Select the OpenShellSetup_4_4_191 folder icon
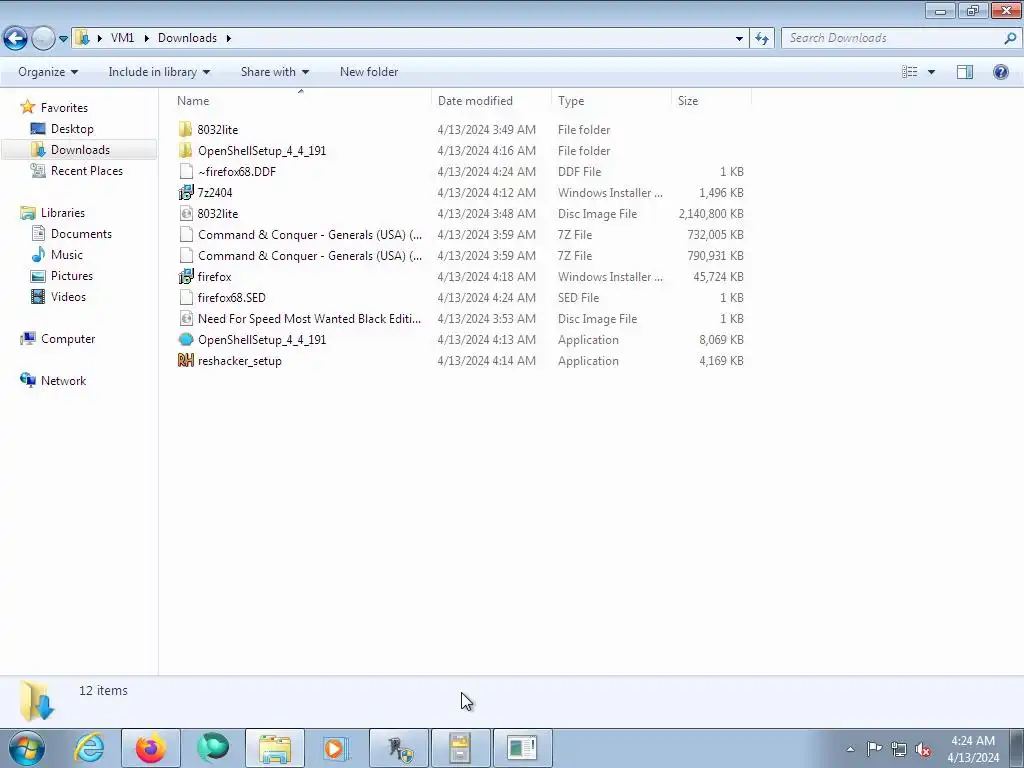Screen dimensions: 1024x768 click(185, 150)
